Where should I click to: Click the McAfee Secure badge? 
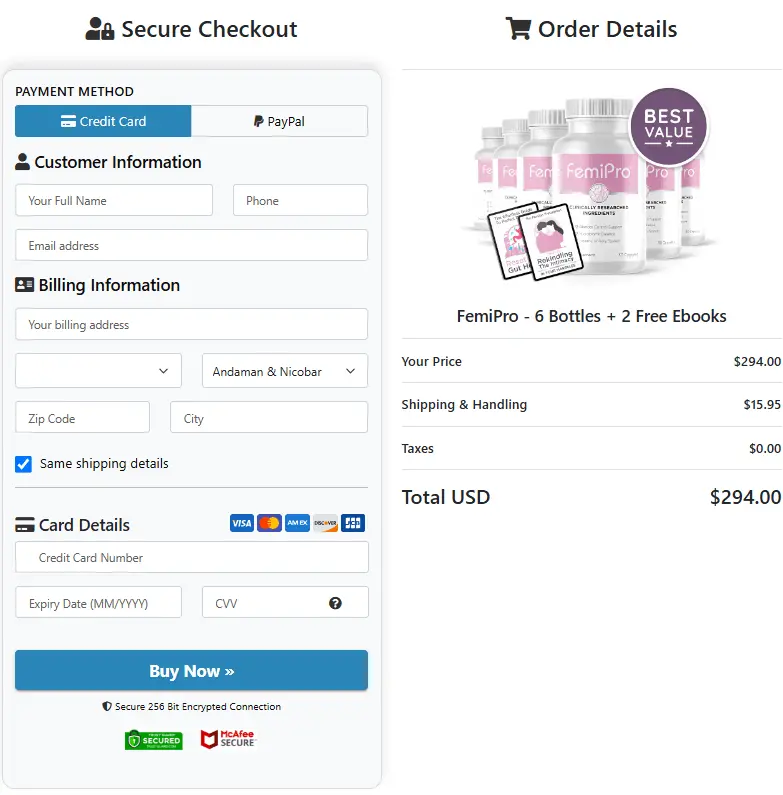click(228, 740)
